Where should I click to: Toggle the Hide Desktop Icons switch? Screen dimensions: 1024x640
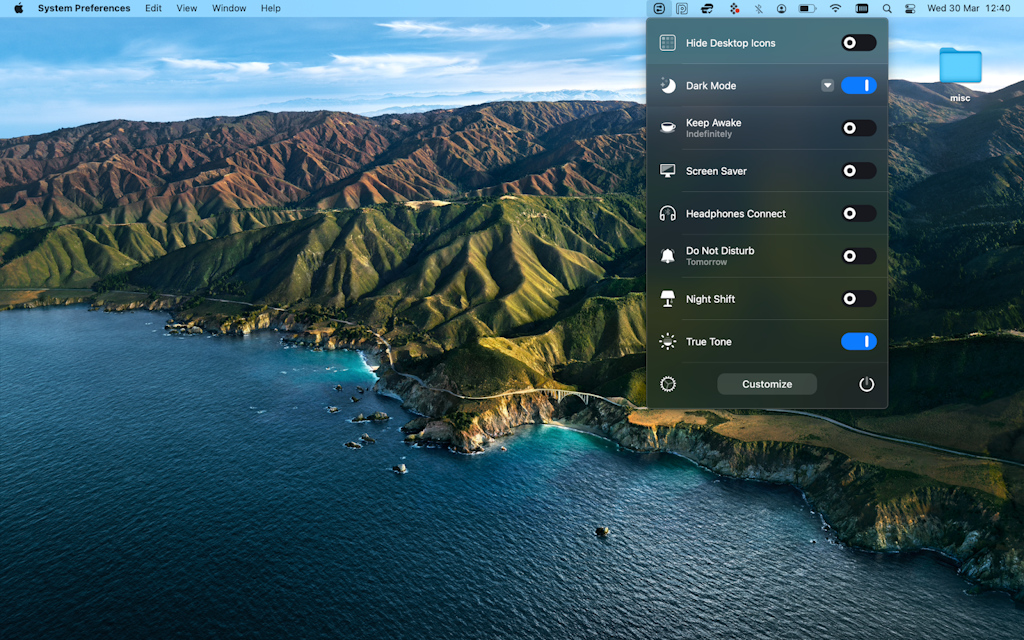point(857,42)
